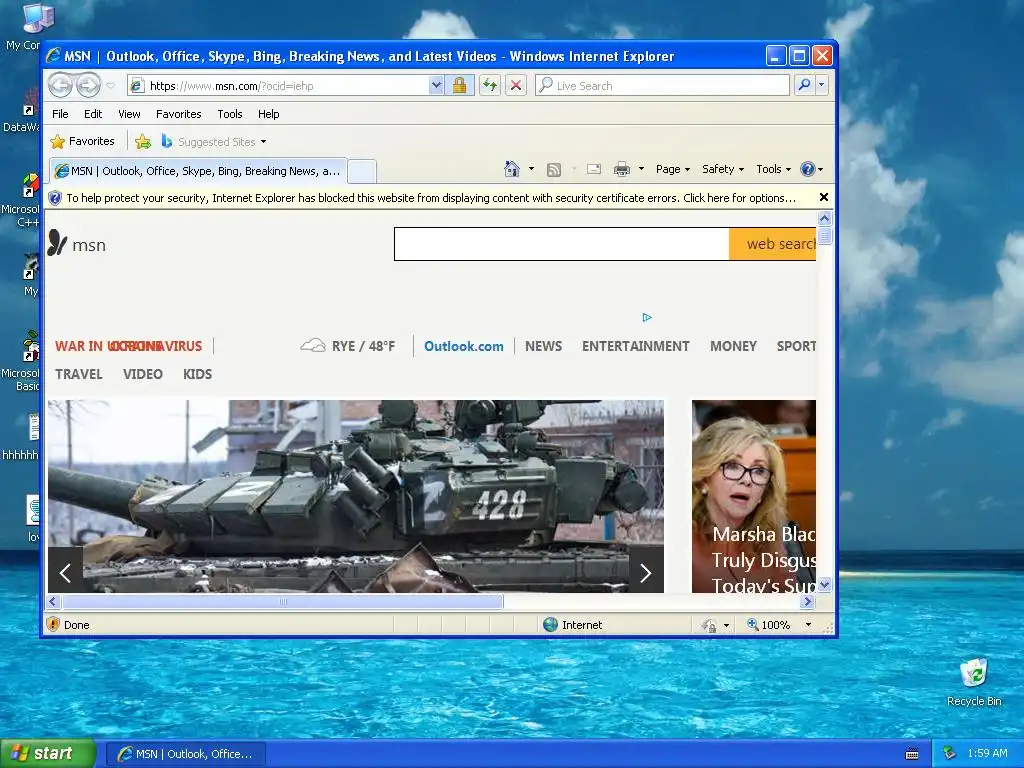Click the msn.com address bar

(x=278, y=86)
